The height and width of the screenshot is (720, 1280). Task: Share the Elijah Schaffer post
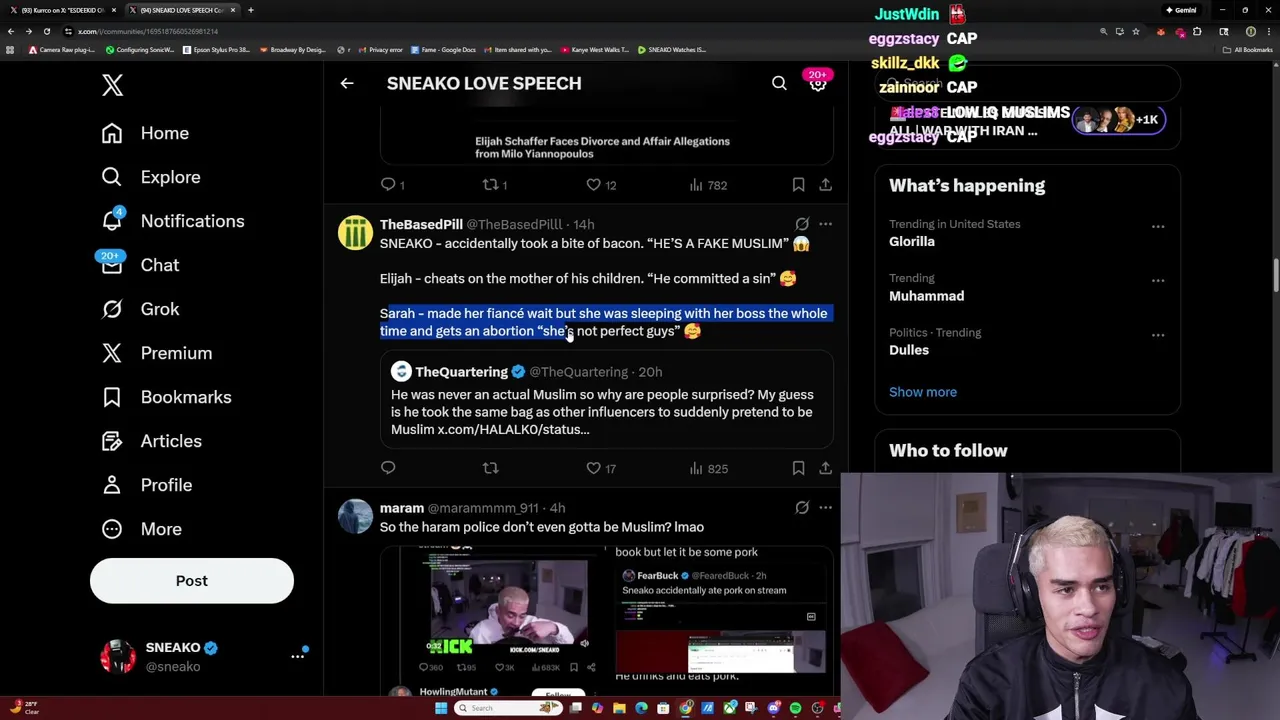coord(825,185)
